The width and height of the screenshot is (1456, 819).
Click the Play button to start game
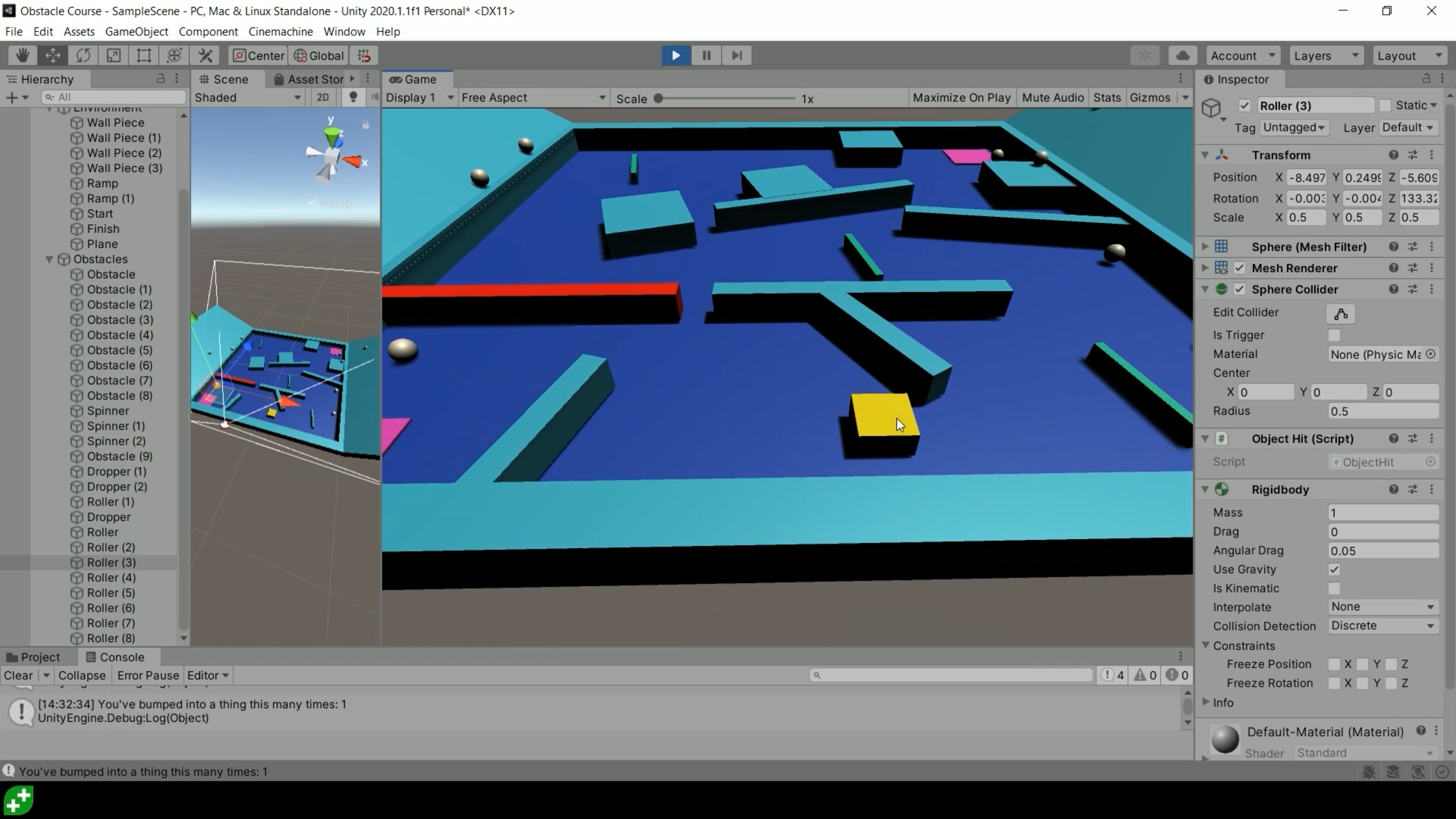coord(676,55)
